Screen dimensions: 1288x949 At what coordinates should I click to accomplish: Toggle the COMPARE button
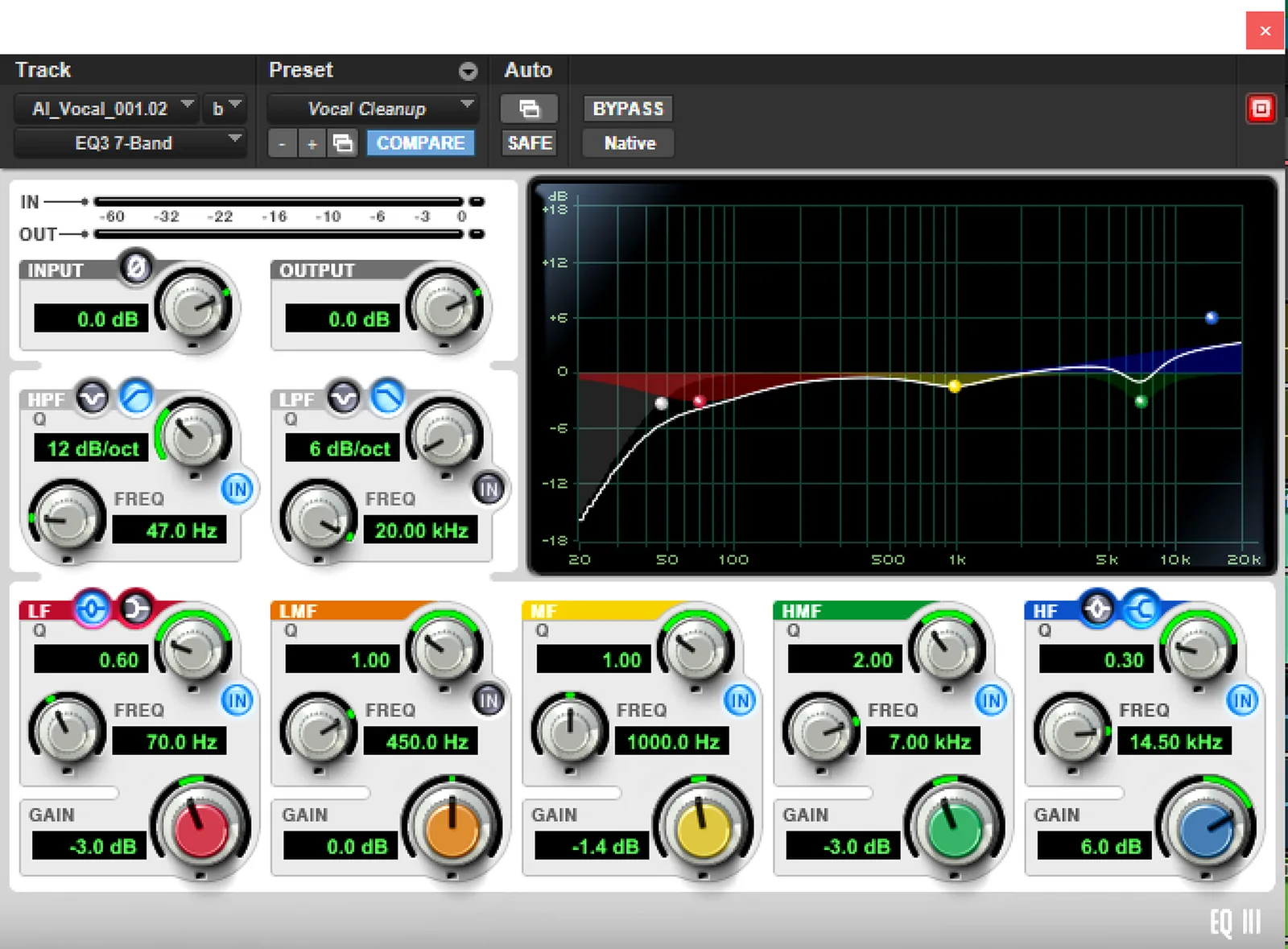[x=420, y=143]
